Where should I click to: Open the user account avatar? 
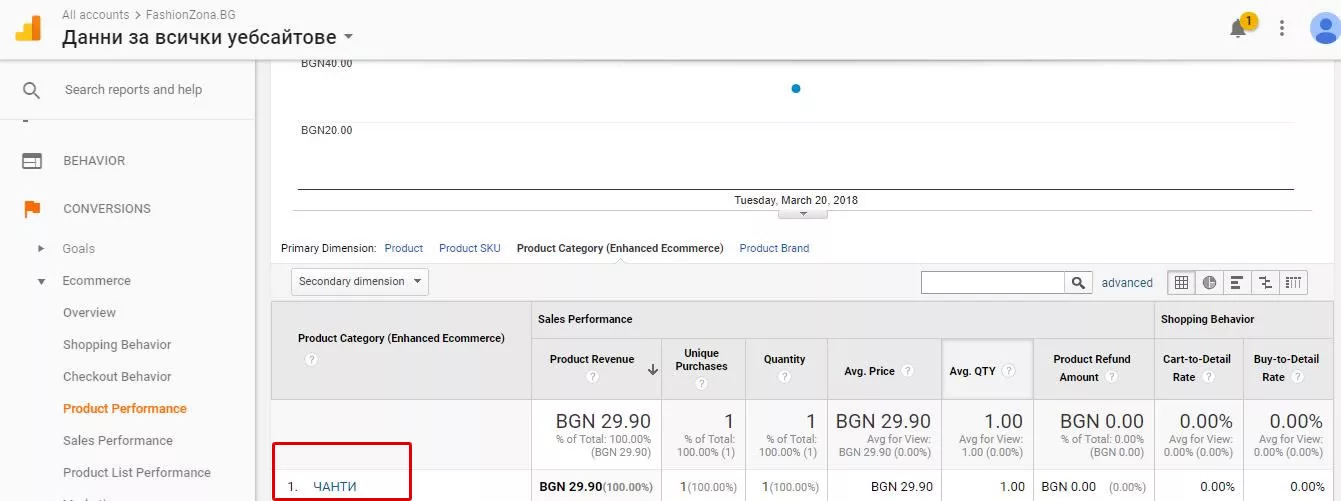tap(1325, 28)
